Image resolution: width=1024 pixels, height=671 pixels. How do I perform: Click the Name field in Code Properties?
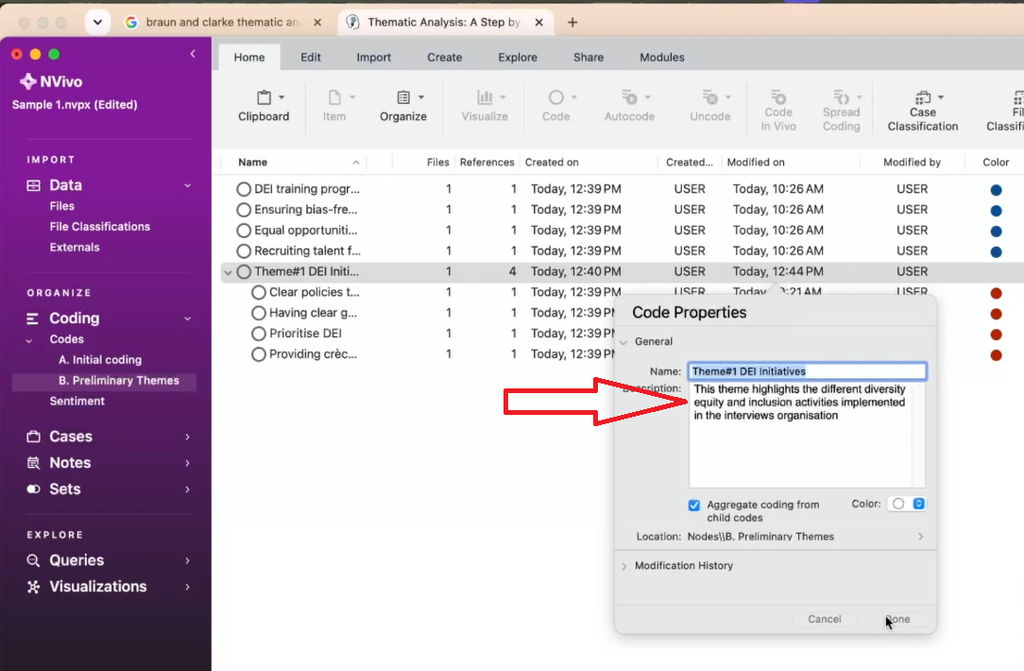807,371
